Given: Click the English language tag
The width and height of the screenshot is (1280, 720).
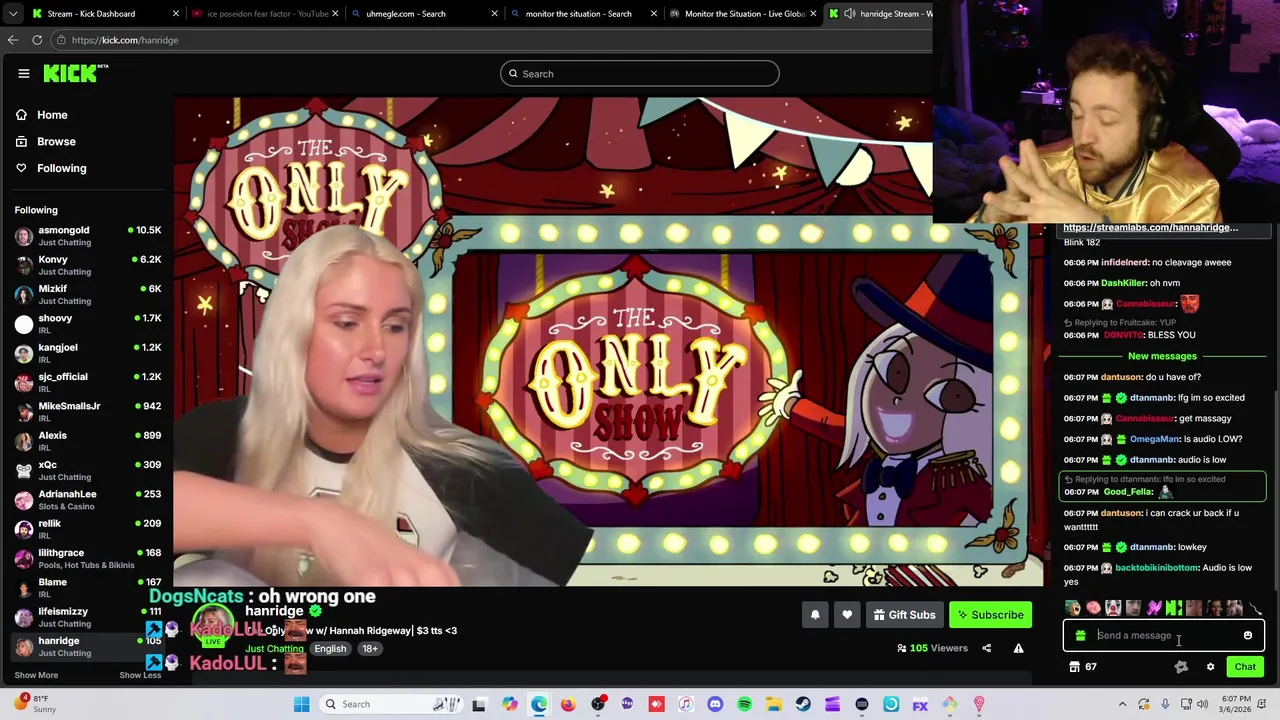Looking at the screenshot, I should [x=330, y=648].
